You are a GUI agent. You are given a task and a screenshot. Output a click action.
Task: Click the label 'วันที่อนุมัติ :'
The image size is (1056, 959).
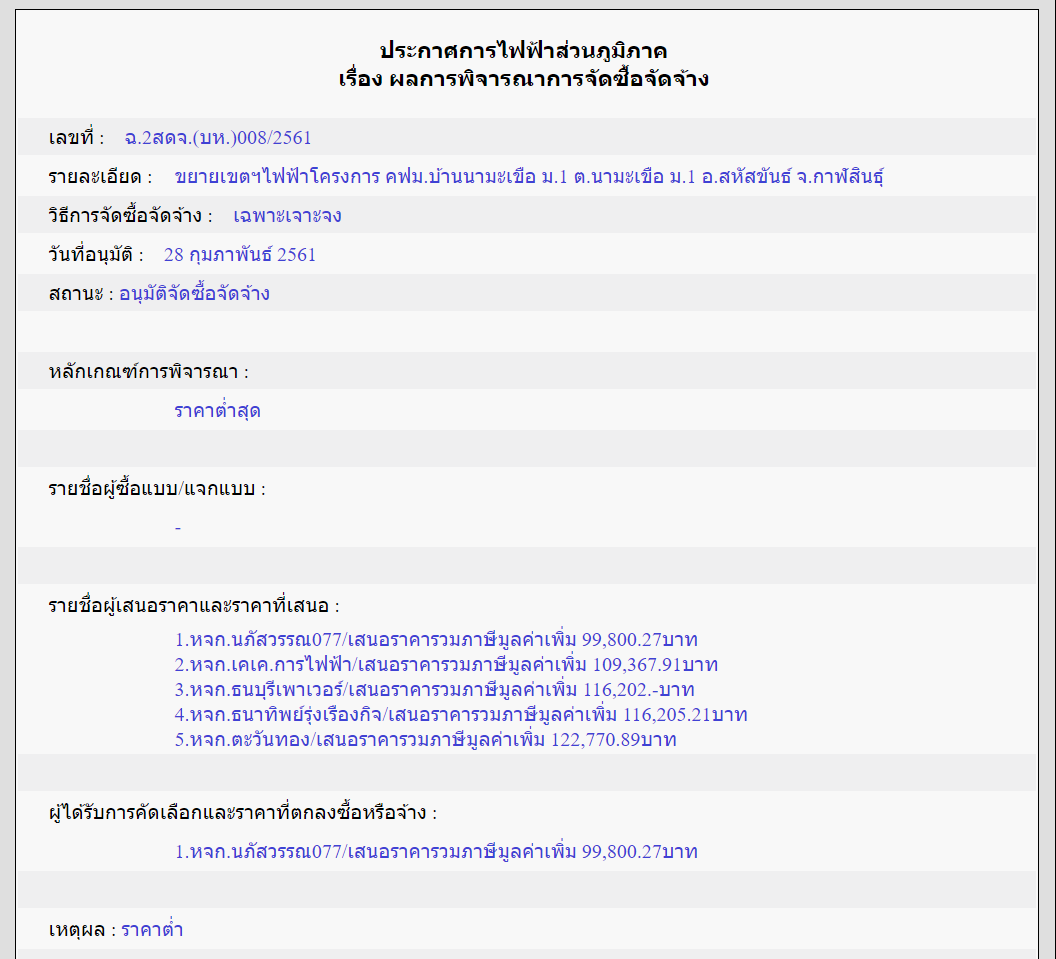96,255
